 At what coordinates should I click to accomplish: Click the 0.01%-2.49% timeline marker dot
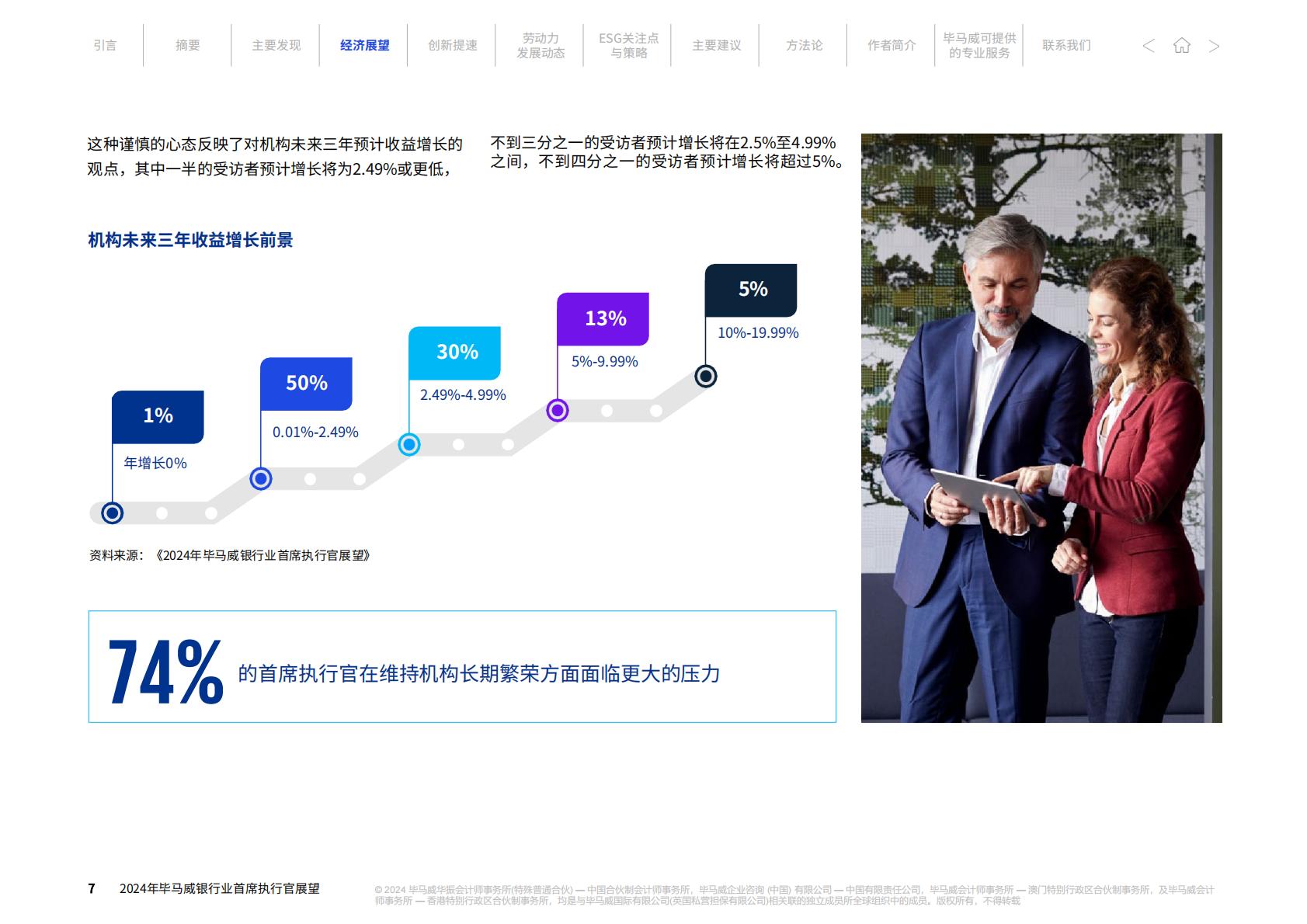pyautogui.click(x=261, y=479)
